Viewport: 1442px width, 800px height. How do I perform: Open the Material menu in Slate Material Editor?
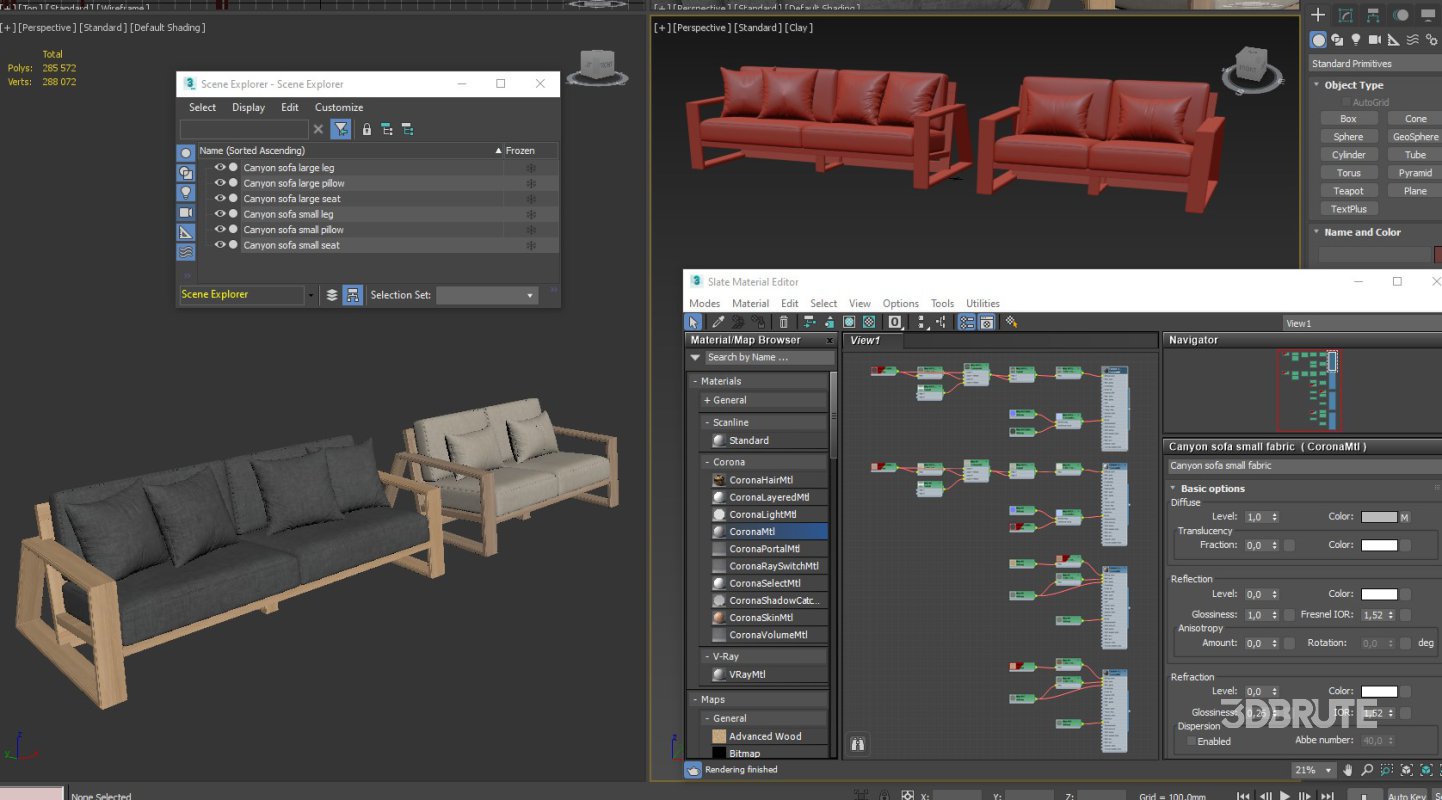click(750, 303)
